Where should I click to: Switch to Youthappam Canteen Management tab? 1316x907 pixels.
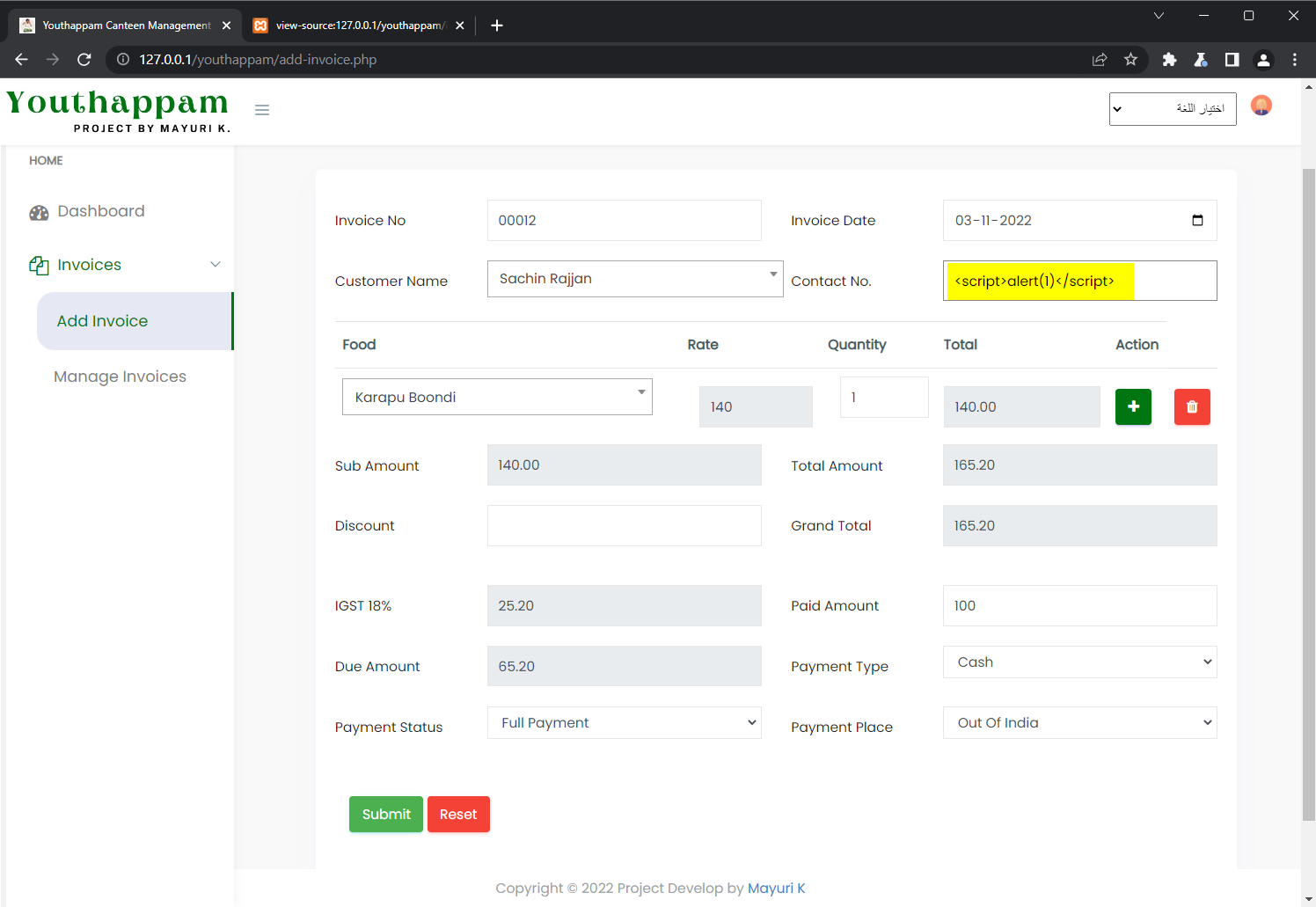(126, 26)
